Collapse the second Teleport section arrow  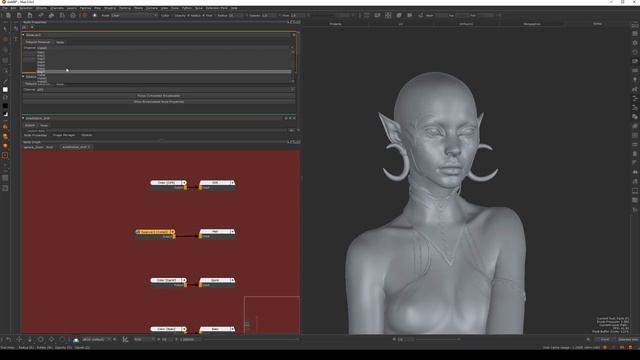(23, 76)
